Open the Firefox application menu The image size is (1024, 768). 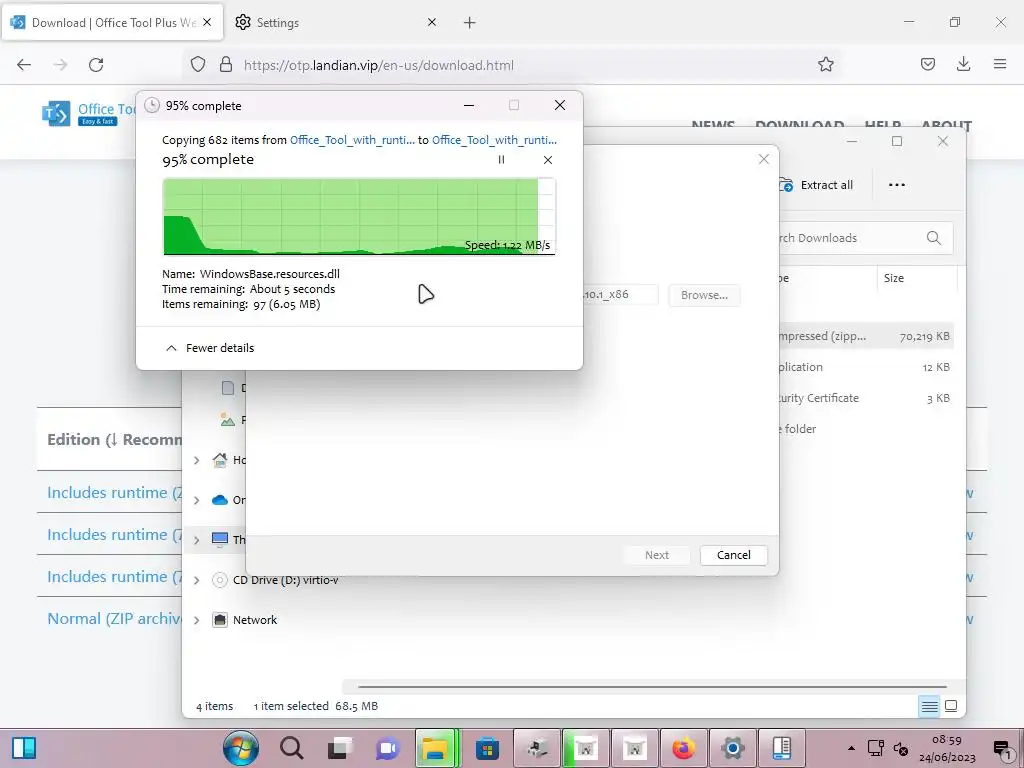click(x=999, y=65)
